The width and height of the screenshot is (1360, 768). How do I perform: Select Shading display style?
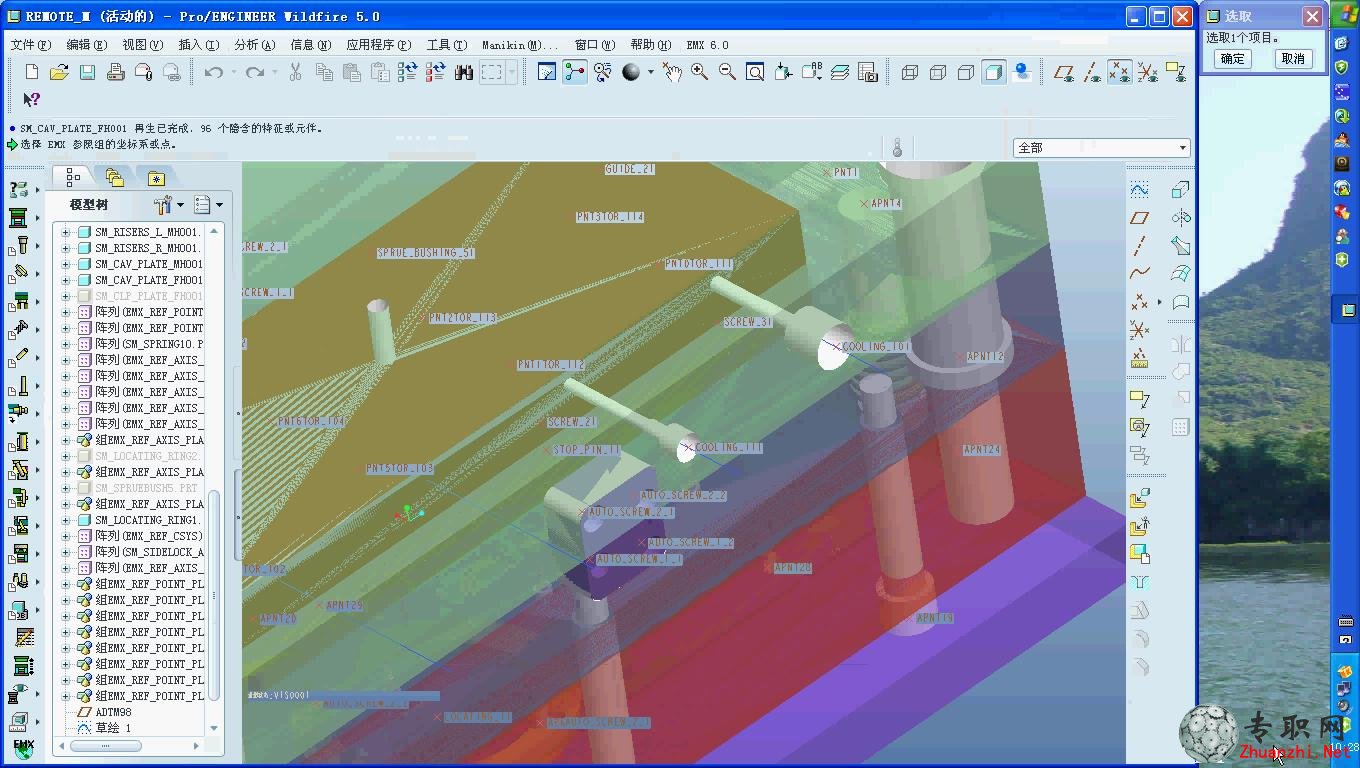[x=993, y=72]
